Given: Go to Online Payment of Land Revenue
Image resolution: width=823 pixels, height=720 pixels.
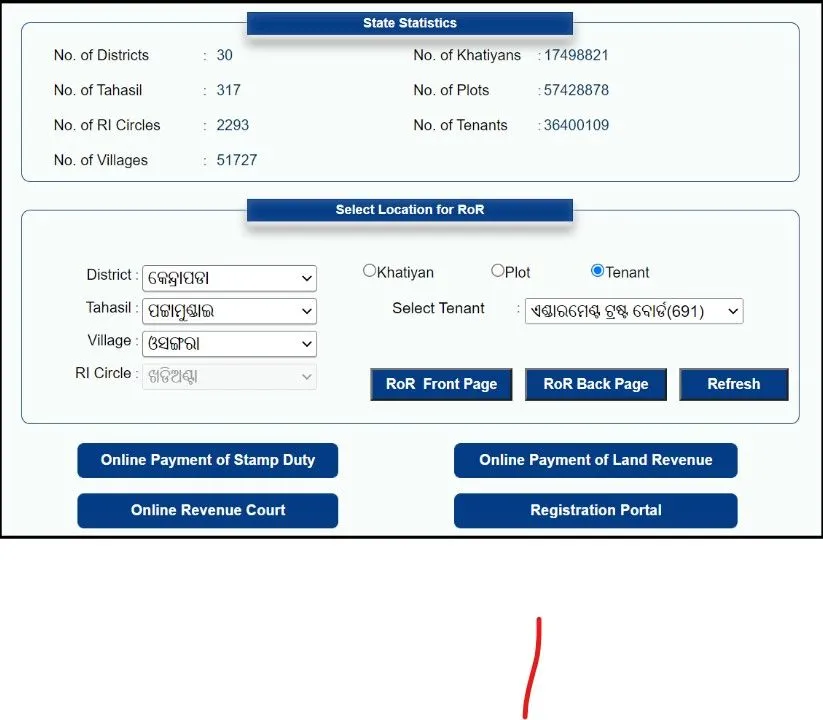Looking at the screenshot, I should click(x=596, y=460).
